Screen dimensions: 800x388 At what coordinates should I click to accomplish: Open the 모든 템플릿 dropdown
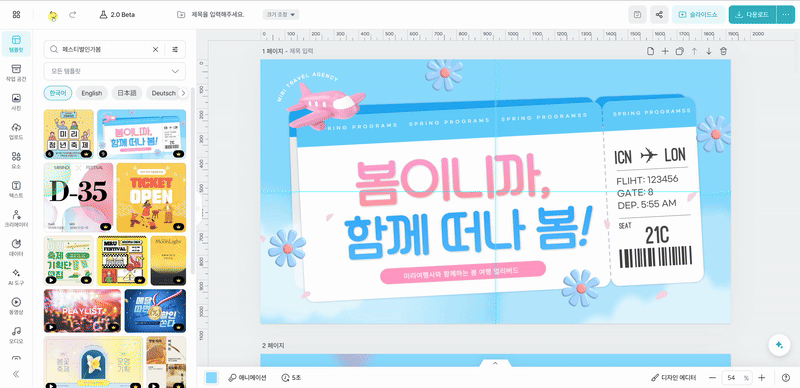pos(115,71)
